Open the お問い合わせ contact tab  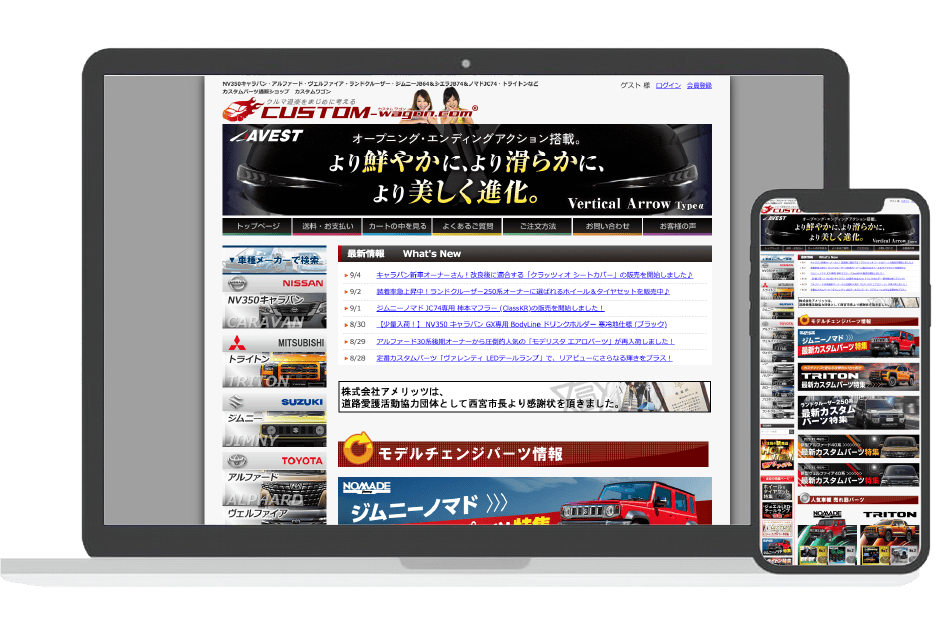click(607, 227)
